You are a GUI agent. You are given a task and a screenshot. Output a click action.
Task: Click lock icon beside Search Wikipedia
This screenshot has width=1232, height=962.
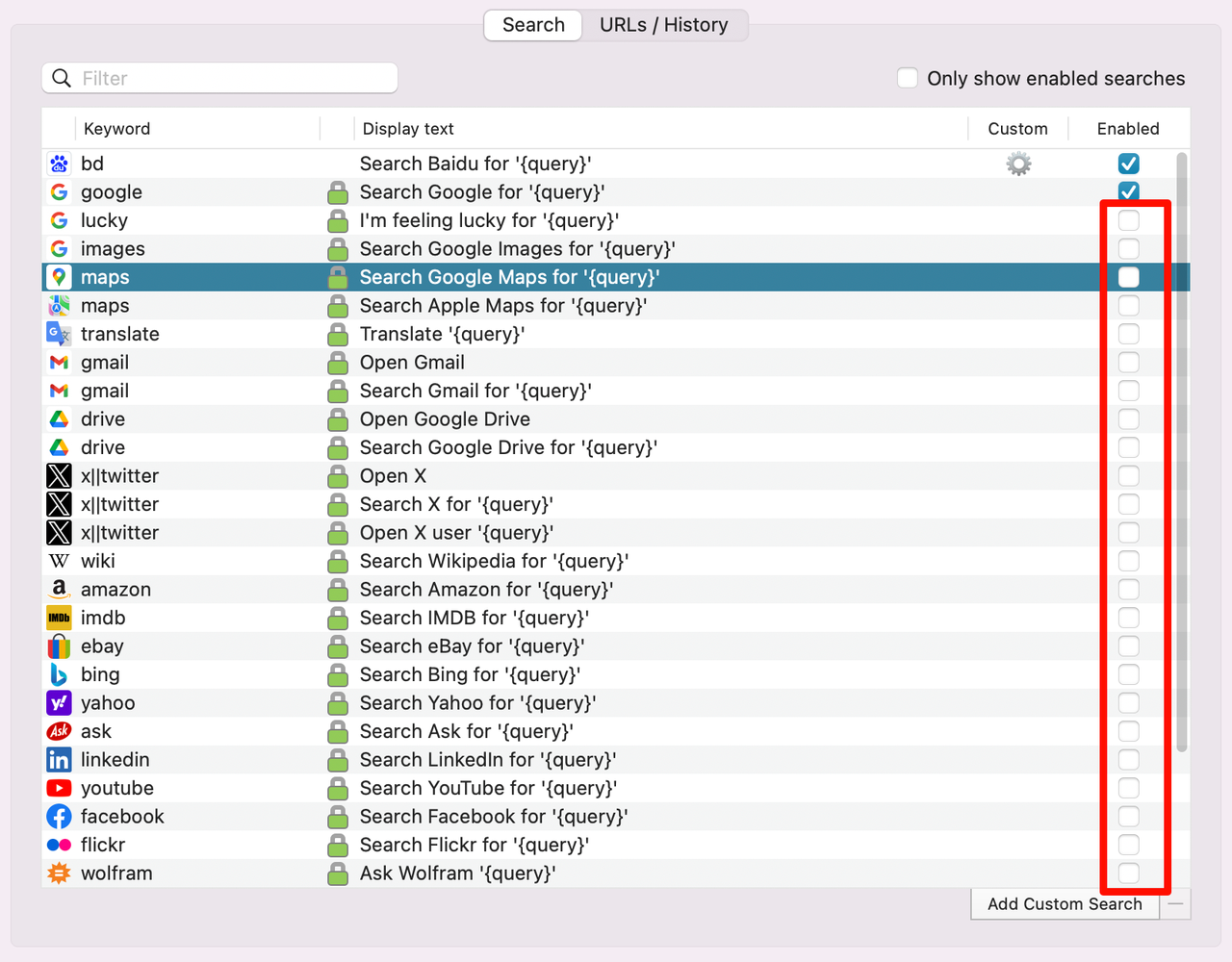point(338,561)
